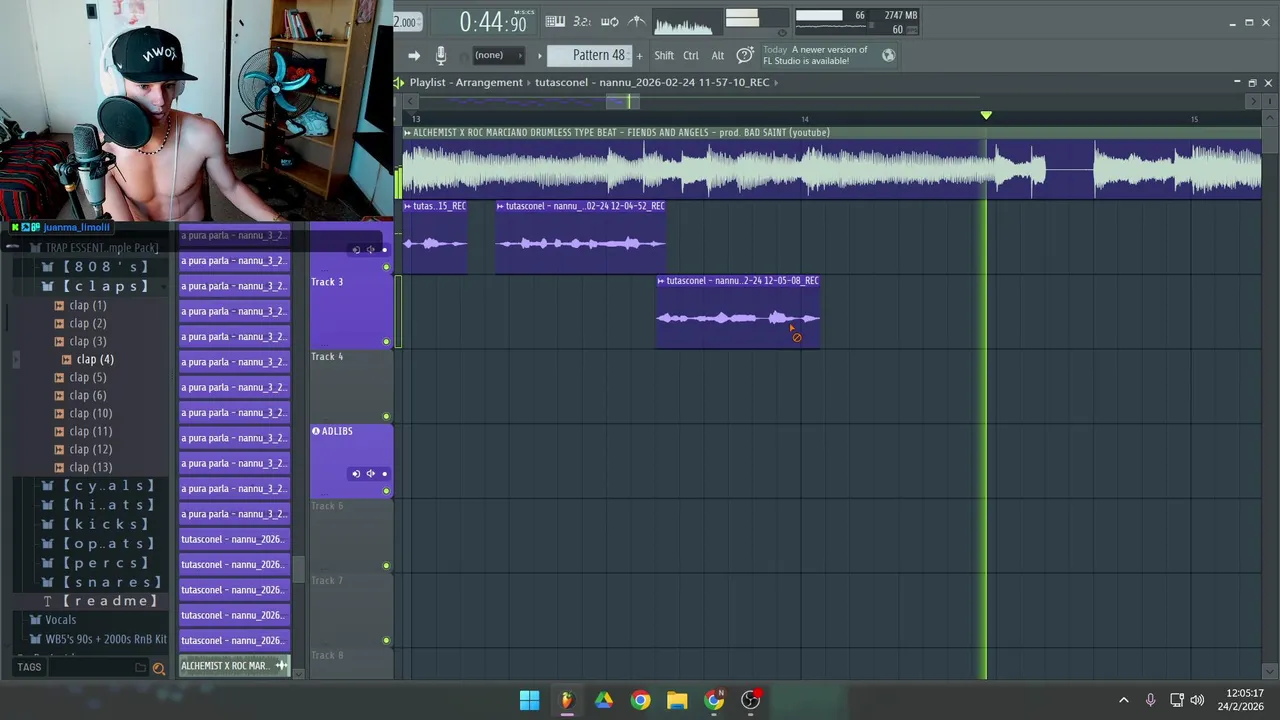Toggle mute LED on Track 7

tap(386, 641)
